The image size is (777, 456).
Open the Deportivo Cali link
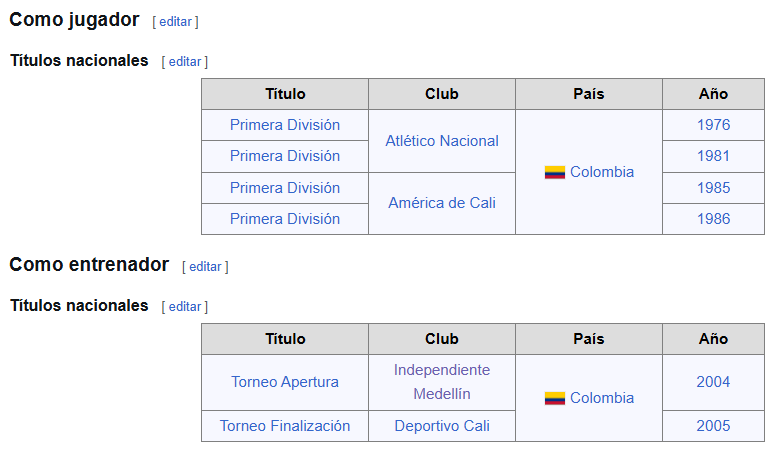tap(442, 426)
